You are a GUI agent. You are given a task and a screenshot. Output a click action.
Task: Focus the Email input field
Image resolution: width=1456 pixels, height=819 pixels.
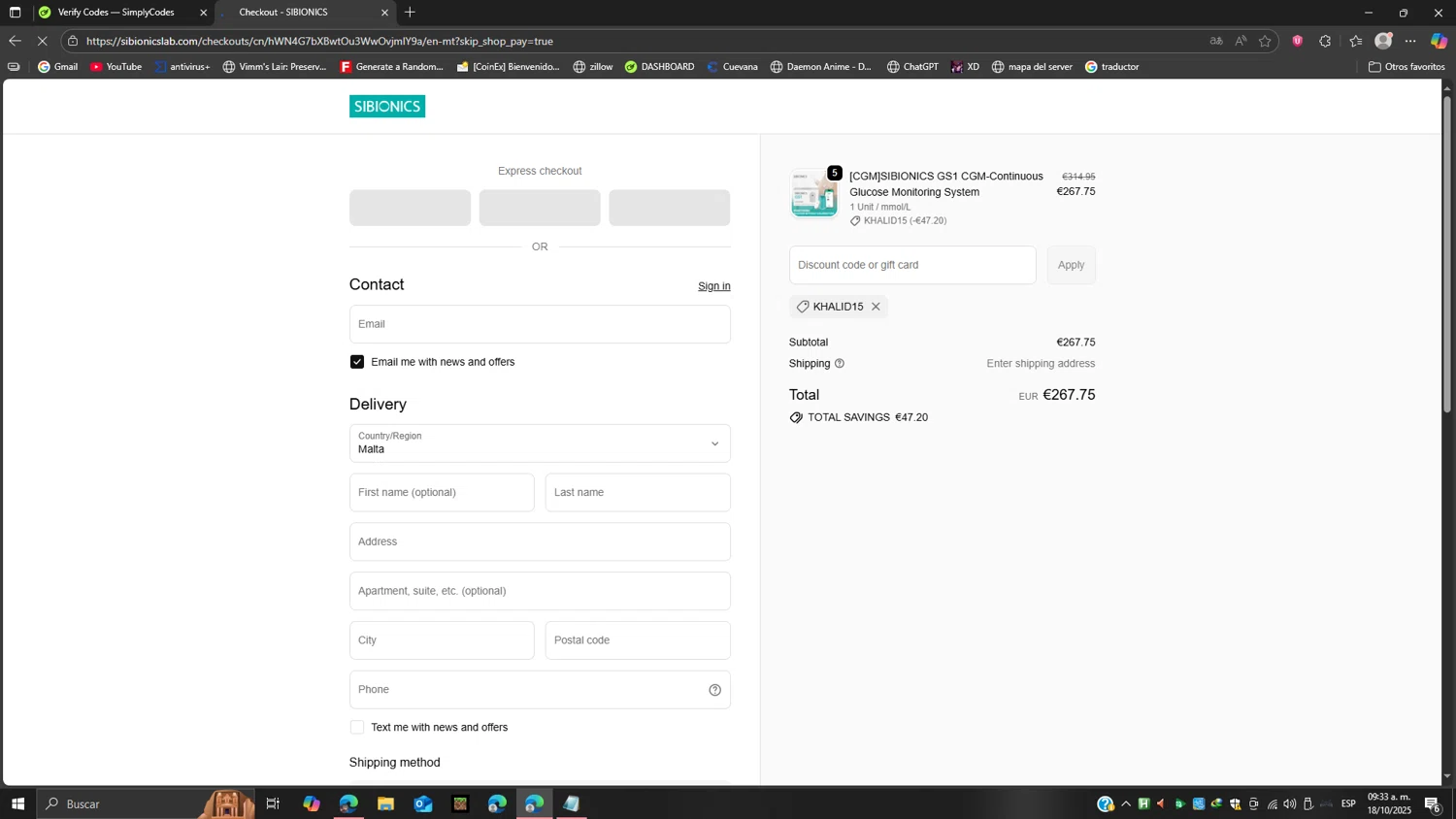click(540, 324)
